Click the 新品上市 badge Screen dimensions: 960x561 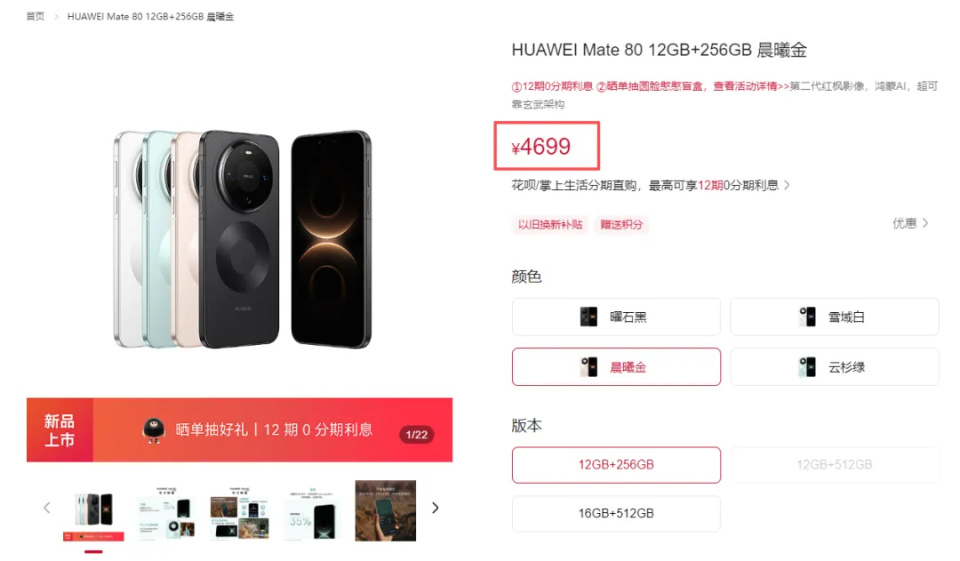[x=59, y=430]
